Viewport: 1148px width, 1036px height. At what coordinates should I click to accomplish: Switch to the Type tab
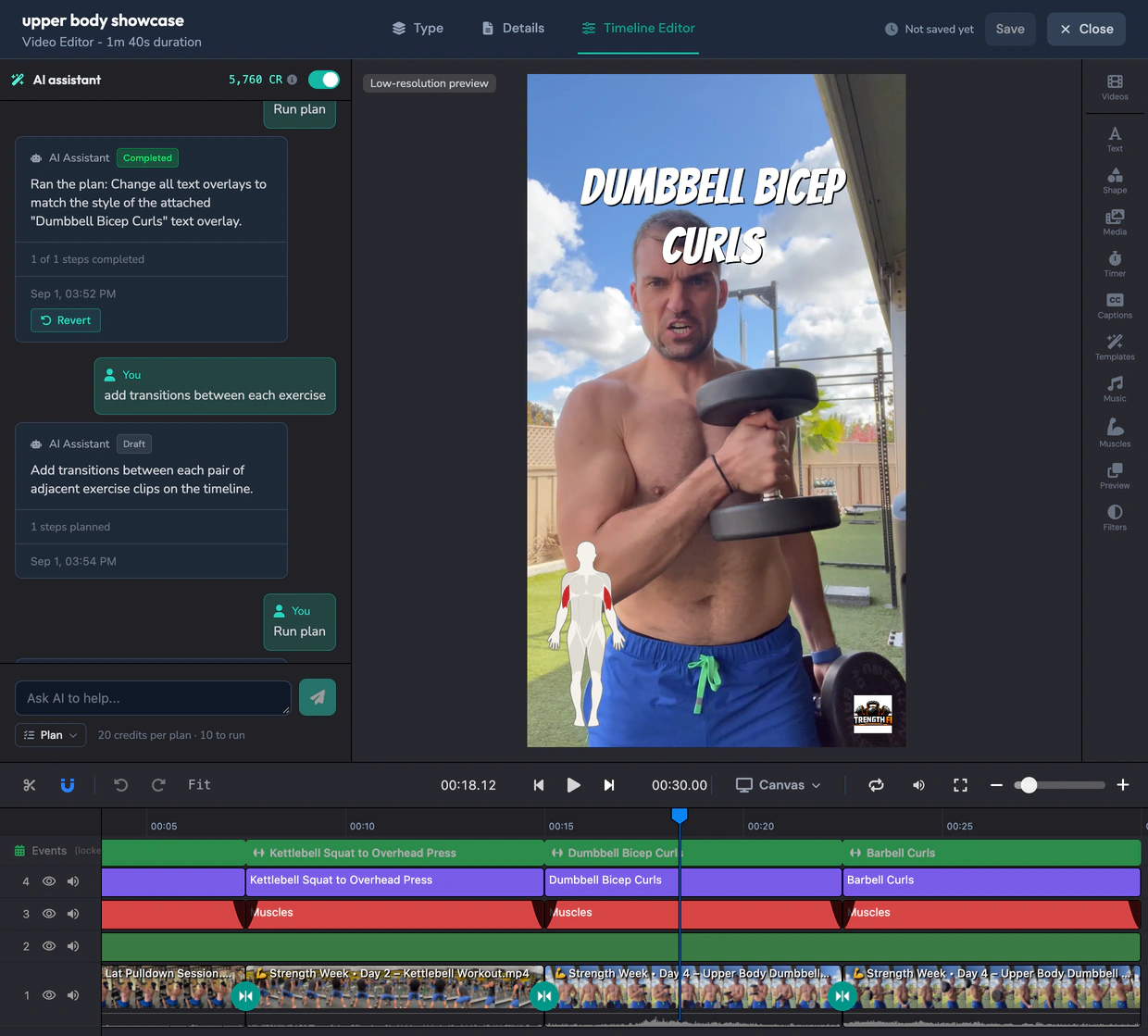(x=418, y=29)
